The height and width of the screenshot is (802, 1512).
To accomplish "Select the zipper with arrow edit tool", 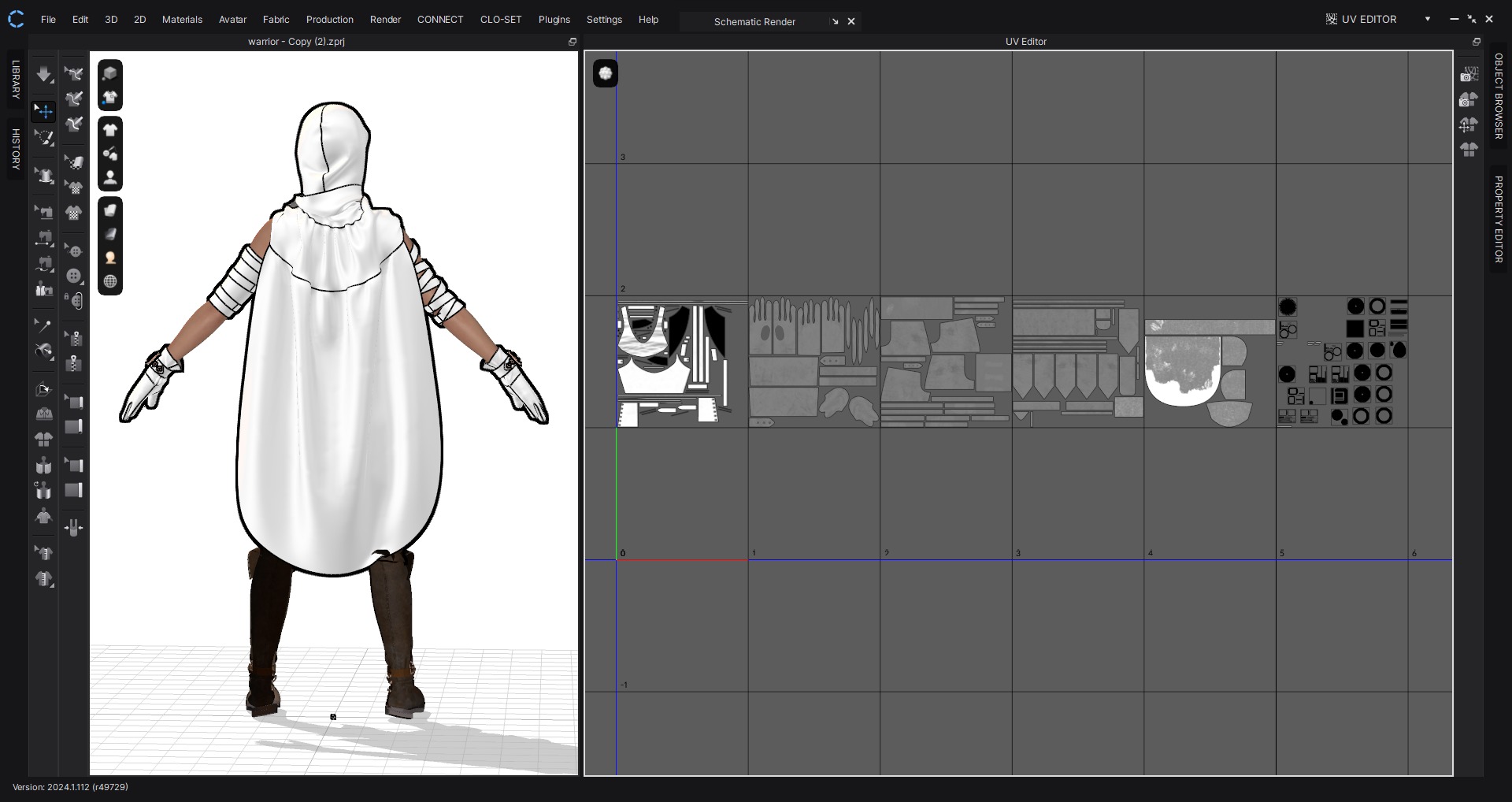I will (74, 338).
